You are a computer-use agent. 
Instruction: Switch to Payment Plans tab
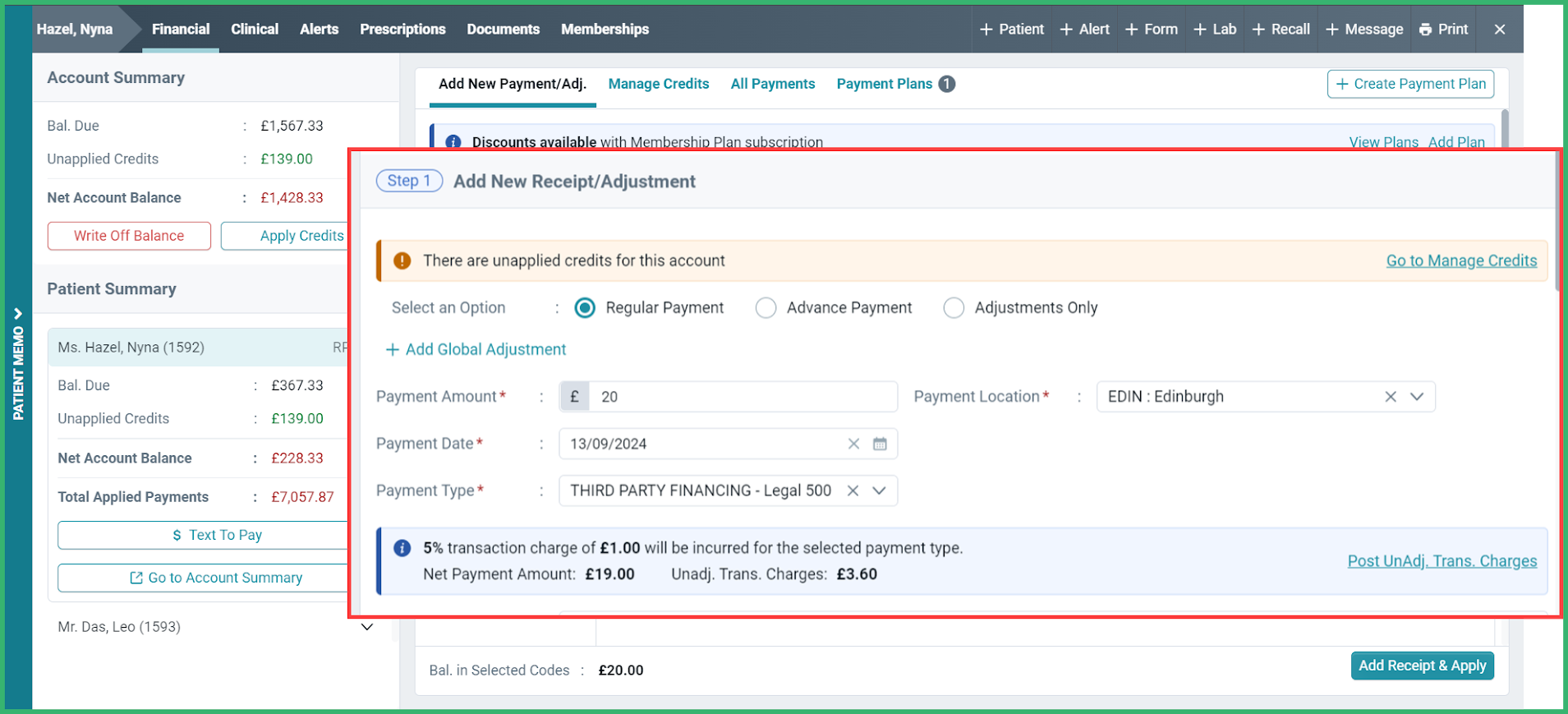[885, 84]
